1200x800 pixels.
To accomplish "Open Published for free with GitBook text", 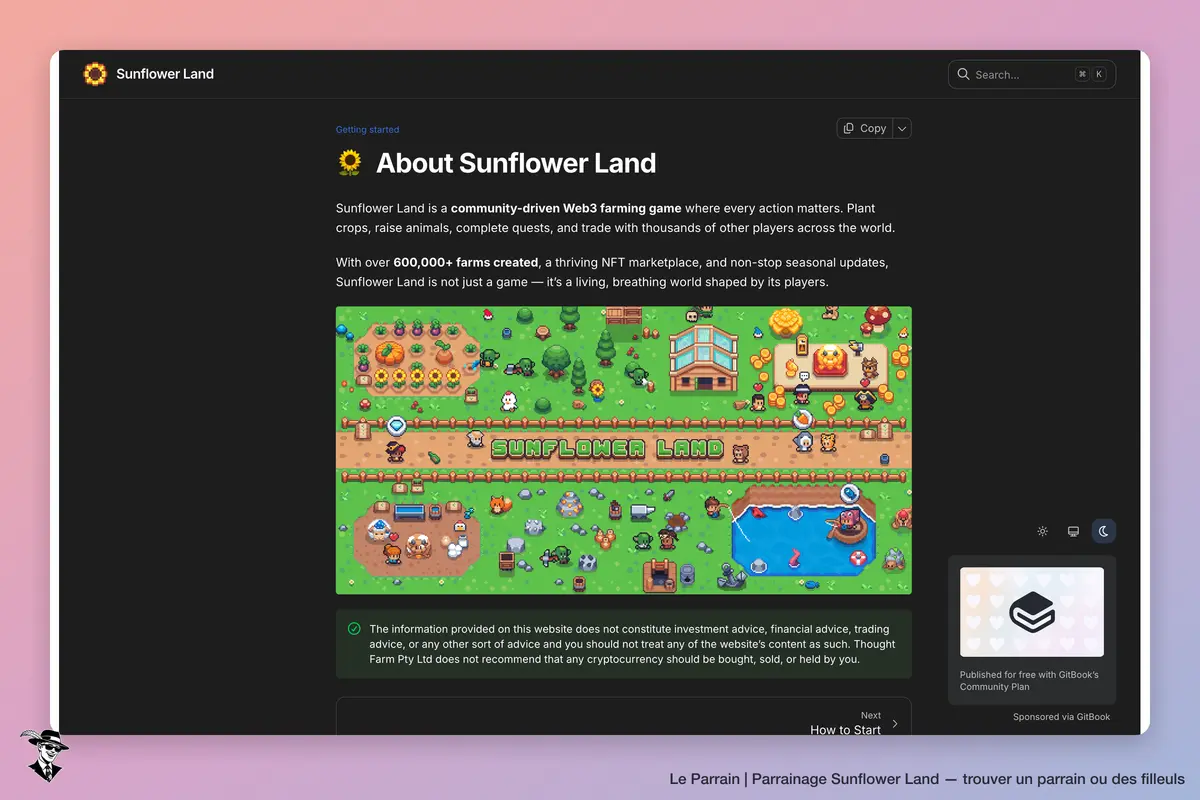I will pos(1029,681).
